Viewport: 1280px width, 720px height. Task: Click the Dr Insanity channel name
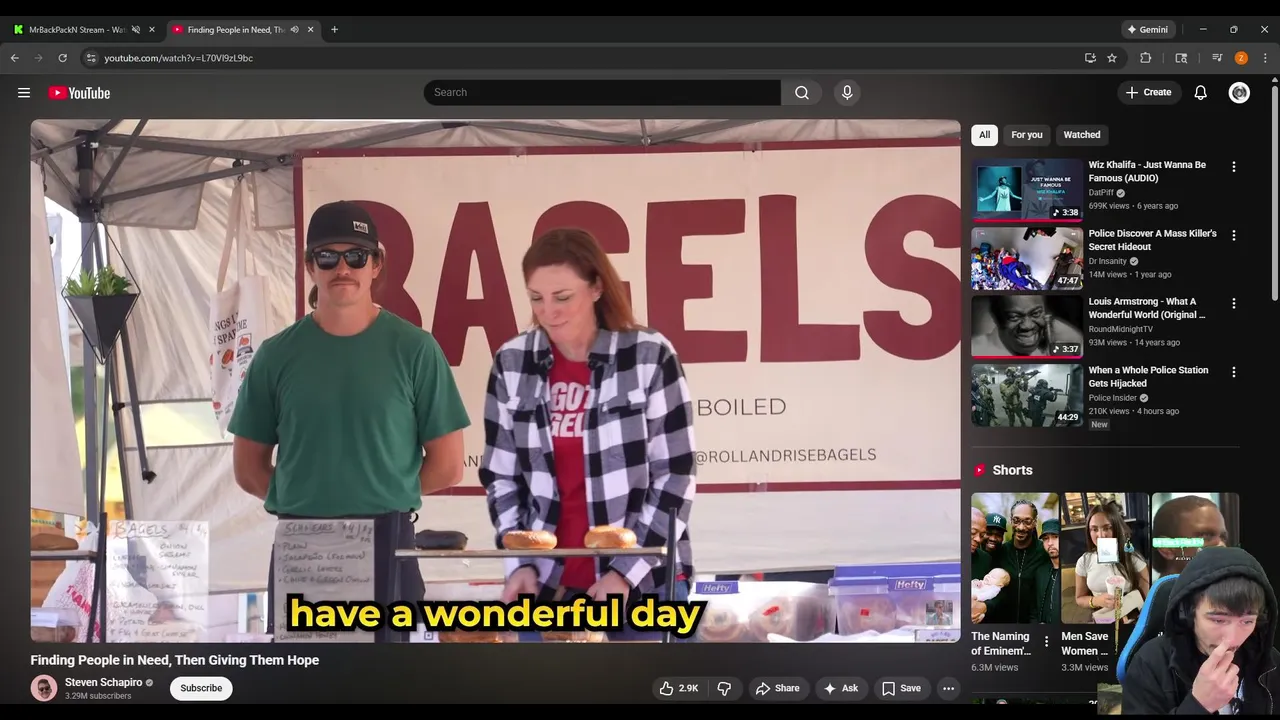click(1107, 261)
